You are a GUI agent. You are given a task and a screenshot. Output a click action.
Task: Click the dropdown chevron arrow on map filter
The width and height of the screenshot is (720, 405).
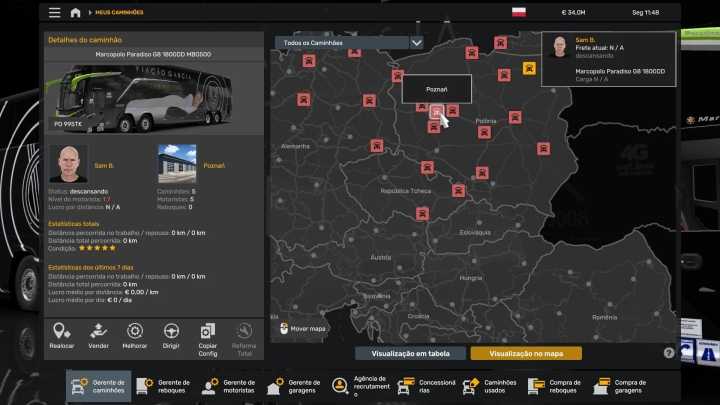click(416, 43)
